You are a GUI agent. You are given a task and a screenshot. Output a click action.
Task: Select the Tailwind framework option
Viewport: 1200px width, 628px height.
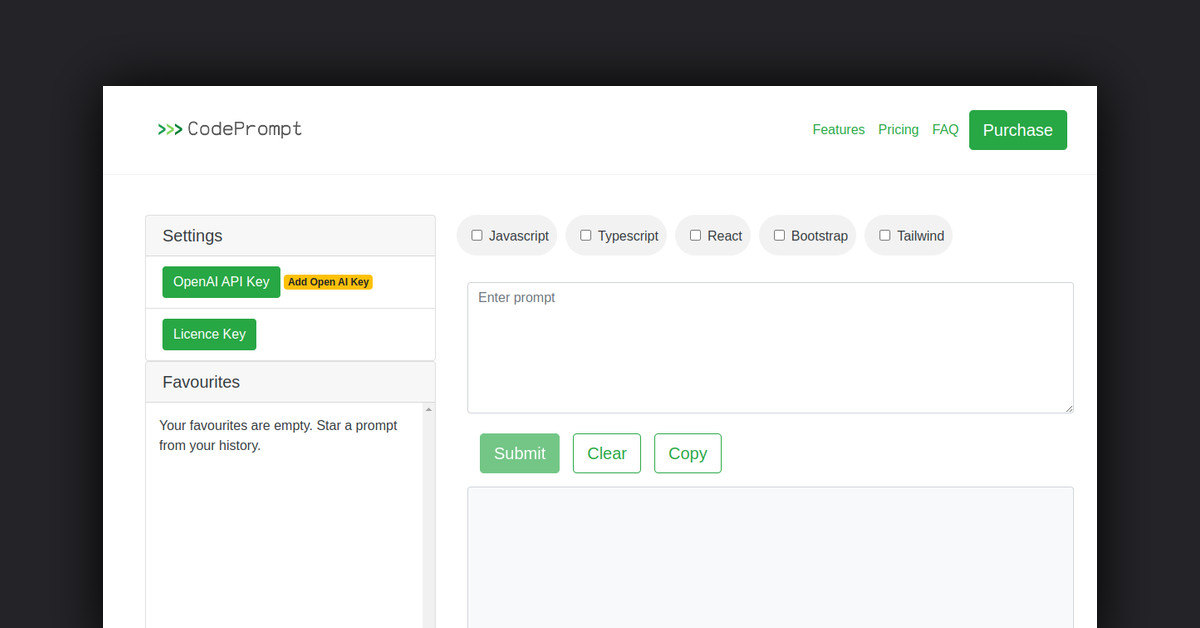(884, 235)
